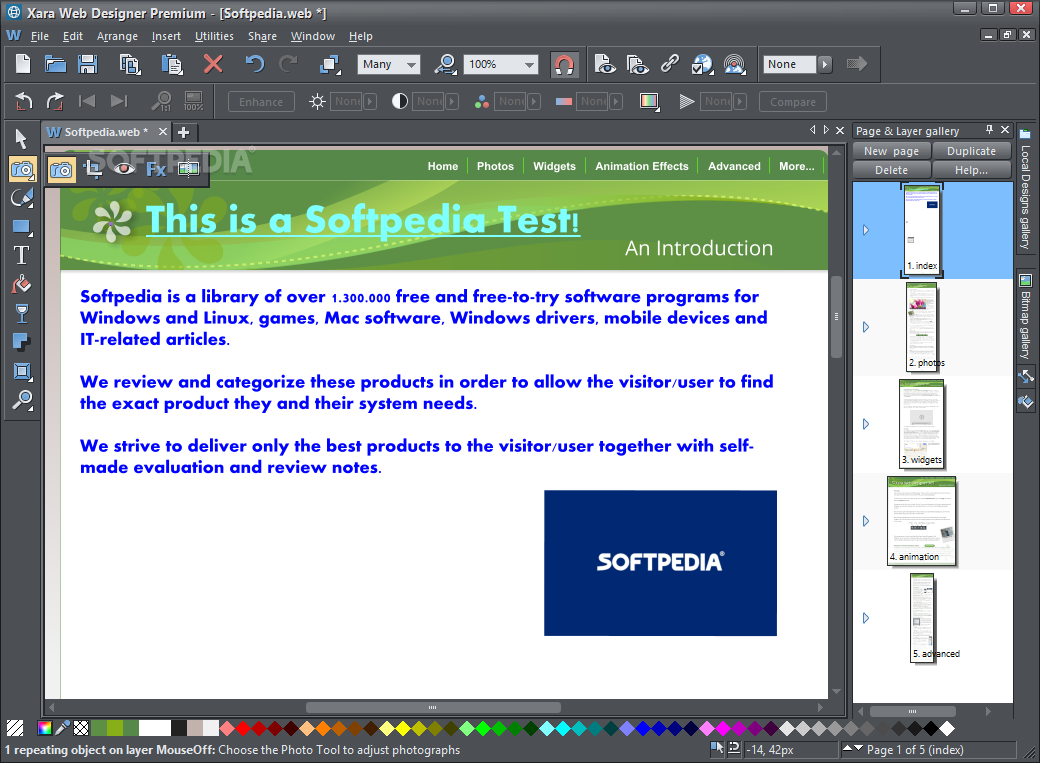Open the brightness None dropdown arrow
This screenshot has height=763, width=1040.
click(x=370, y=102)
